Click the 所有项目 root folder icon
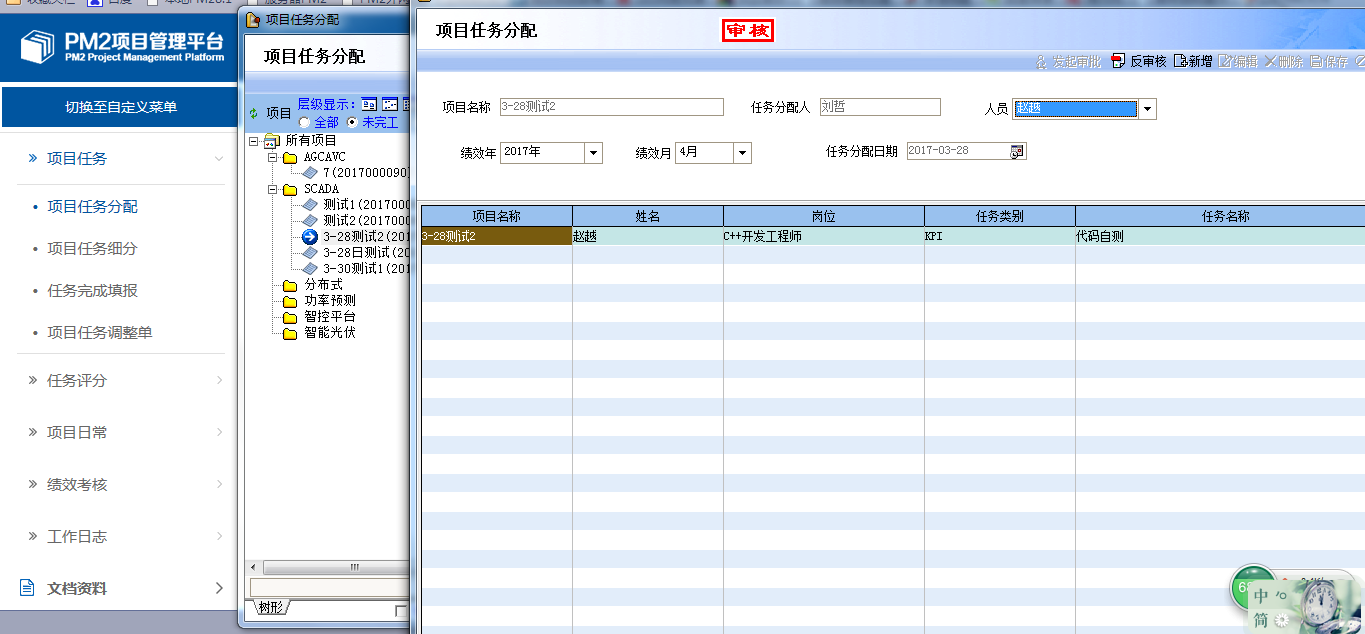1365x634 pixels. tap(271, 141)
